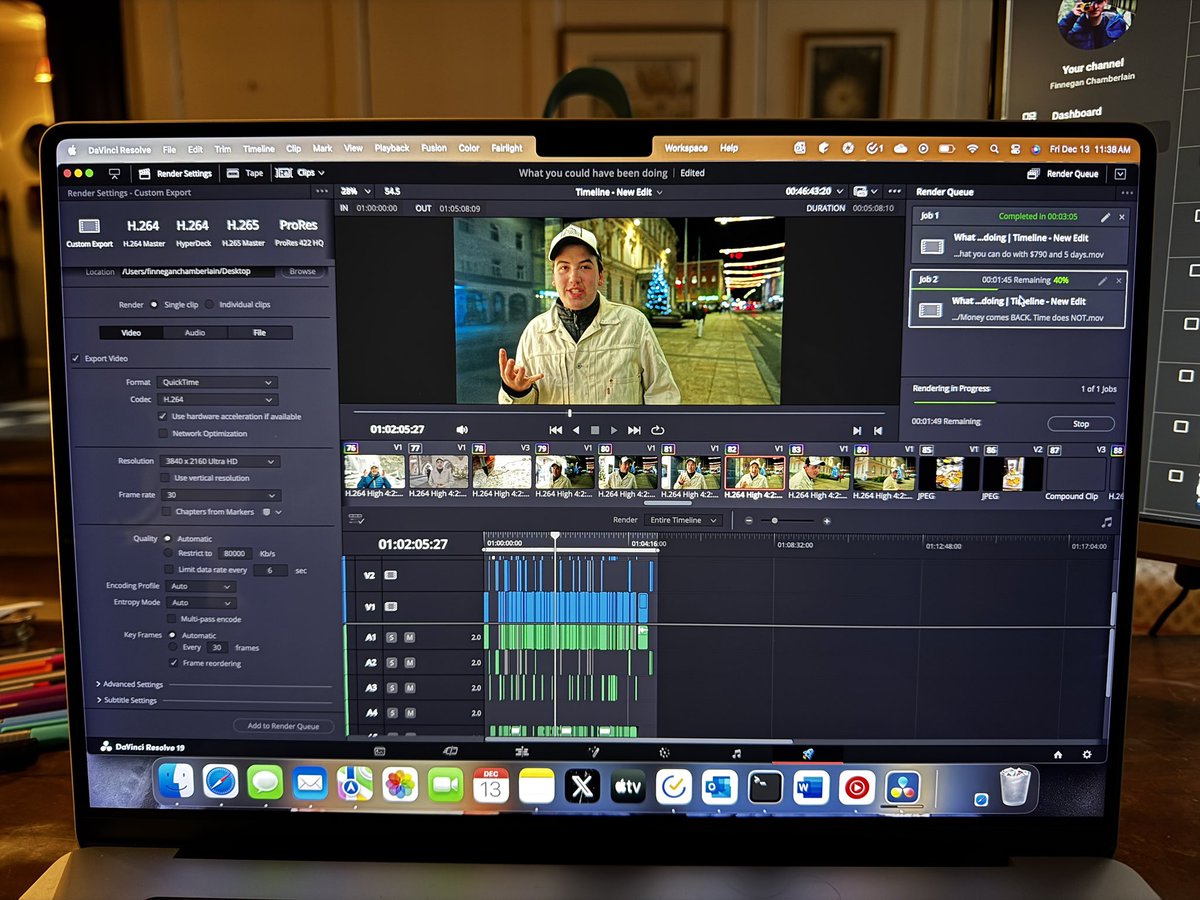Open Project Manager home icon
Viewport: 1200px width, 900px height.
pyautogui.click(x=1058, y=754)
